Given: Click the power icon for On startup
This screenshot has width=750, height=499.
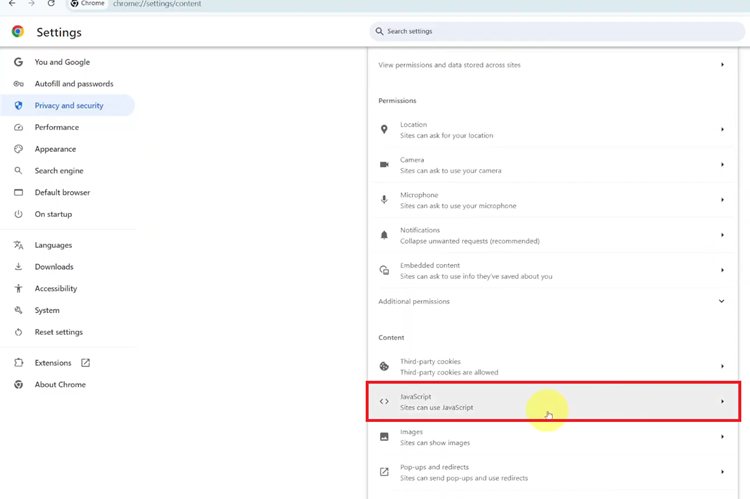Looking at the screenshot, I should tap(18, 214).
